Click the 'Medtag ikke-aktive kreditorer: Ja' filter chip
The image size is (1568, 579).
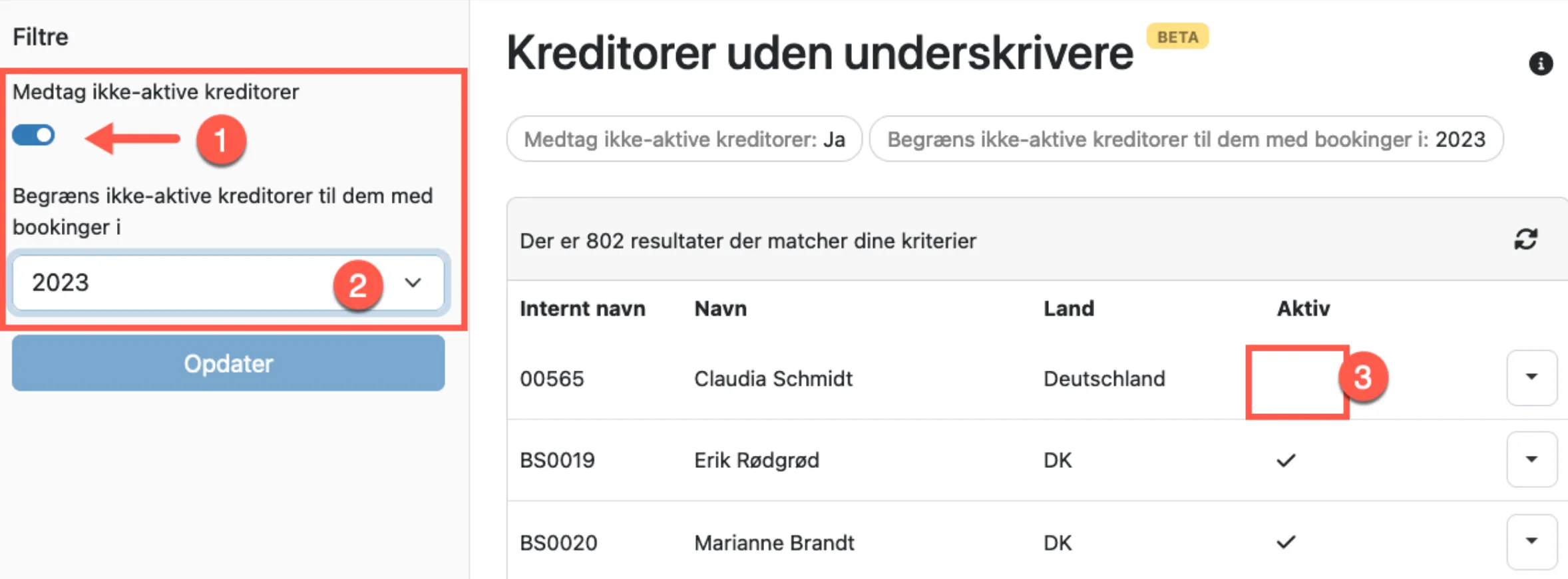click(x=684, y=139)
